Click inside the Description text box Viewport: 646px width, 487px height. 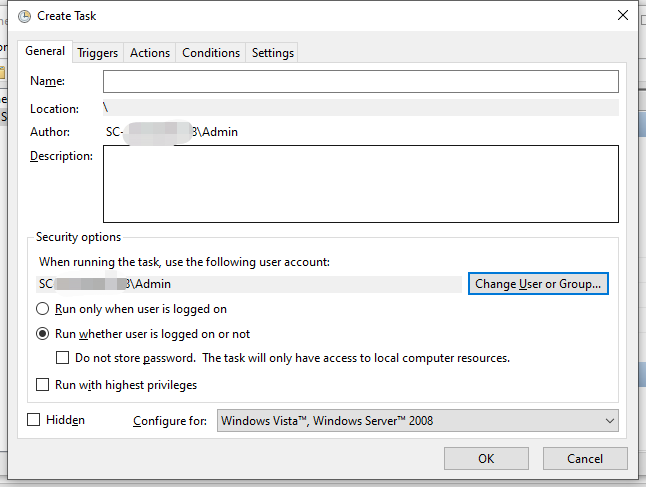(x=360, y=183)
